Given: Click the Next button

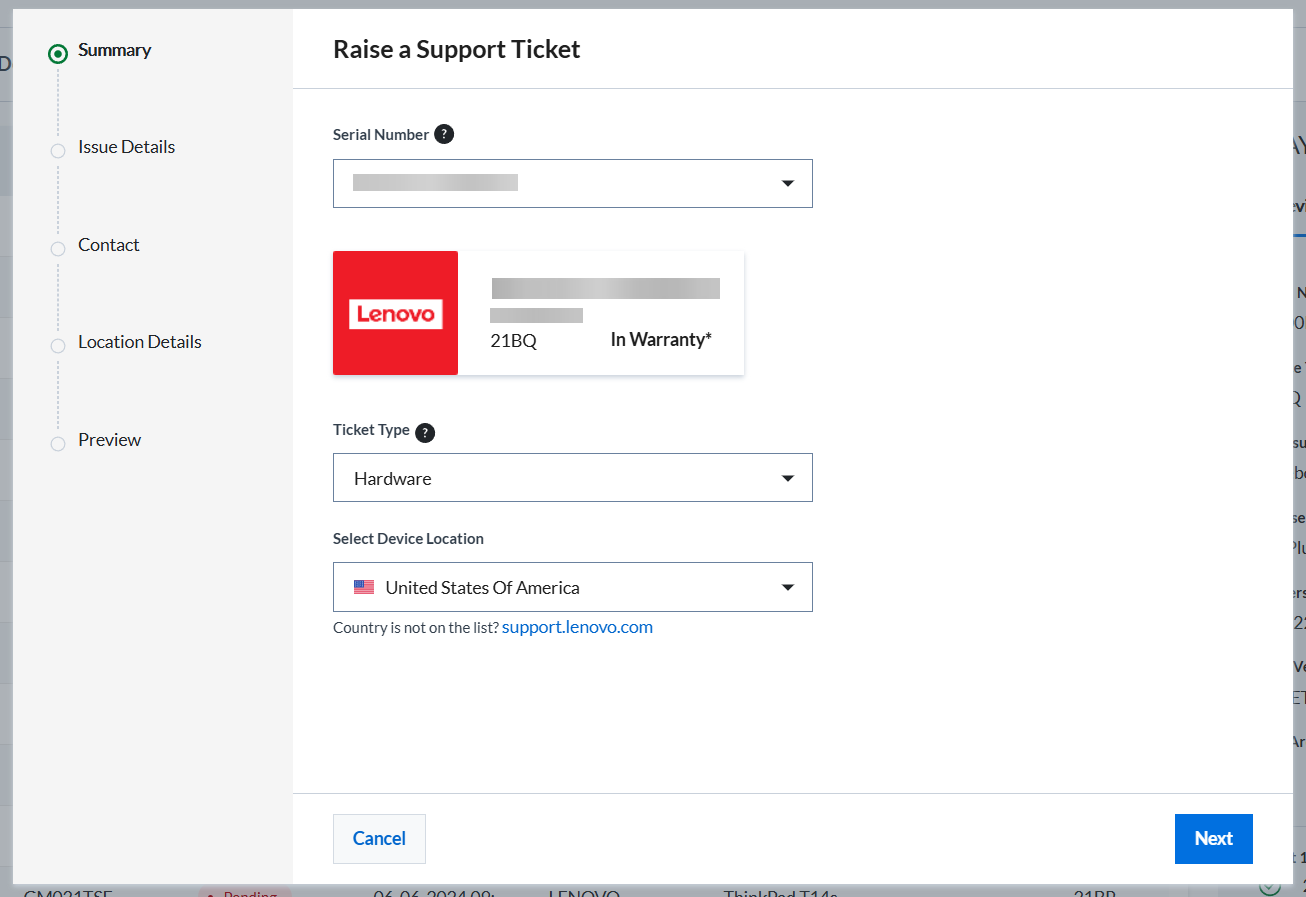Looking at the screenshot, I should tap(1214, 839).
